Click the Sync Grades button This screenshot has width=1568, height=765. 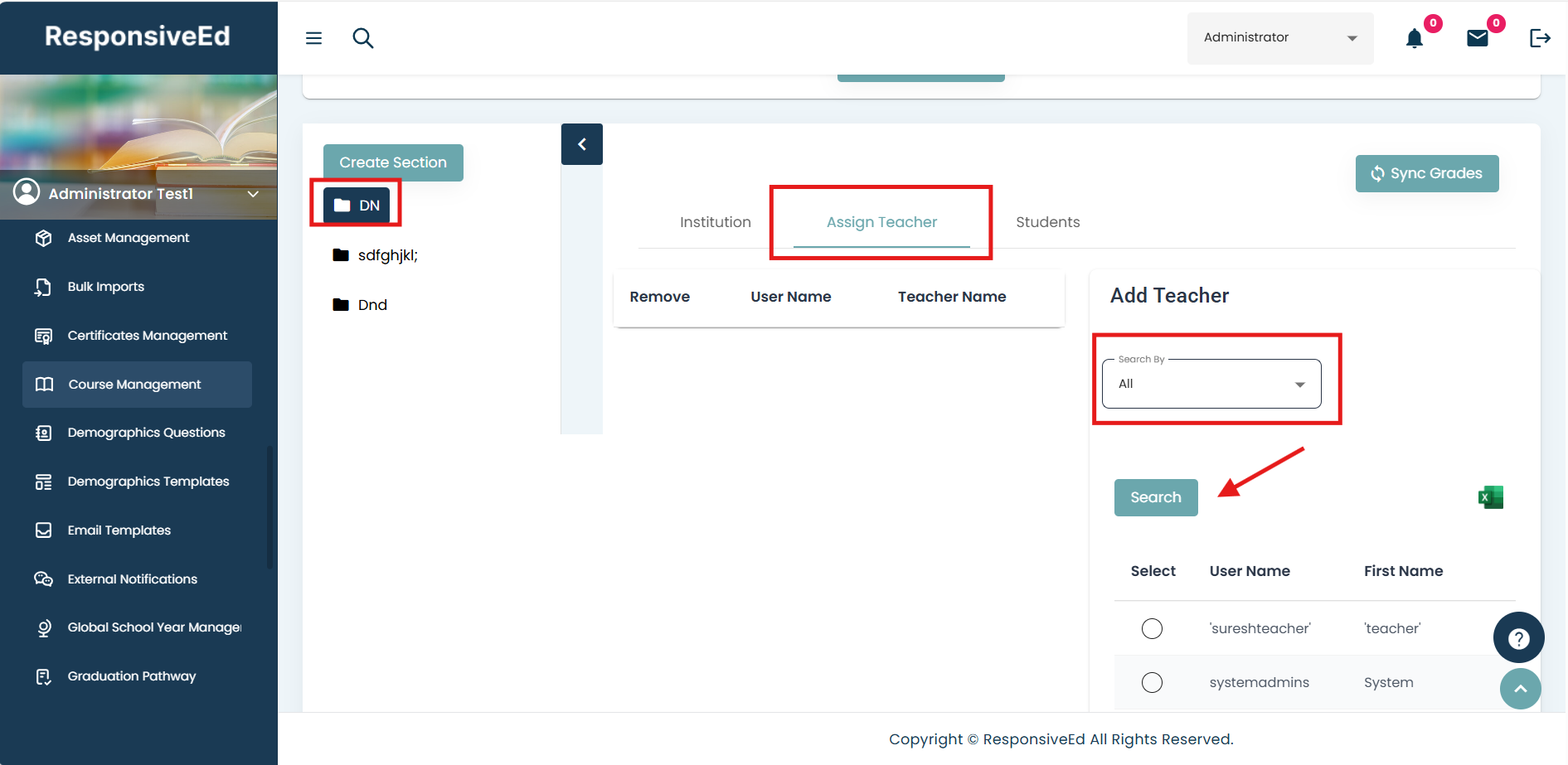[x=1426, y=173]
